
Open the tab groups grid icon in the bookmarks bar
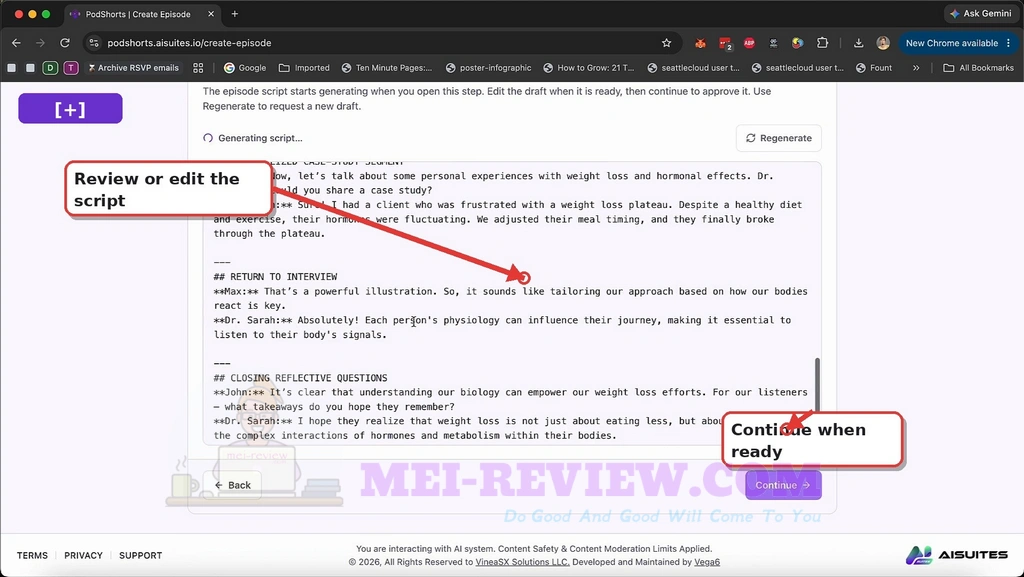(x=198, y=68)
